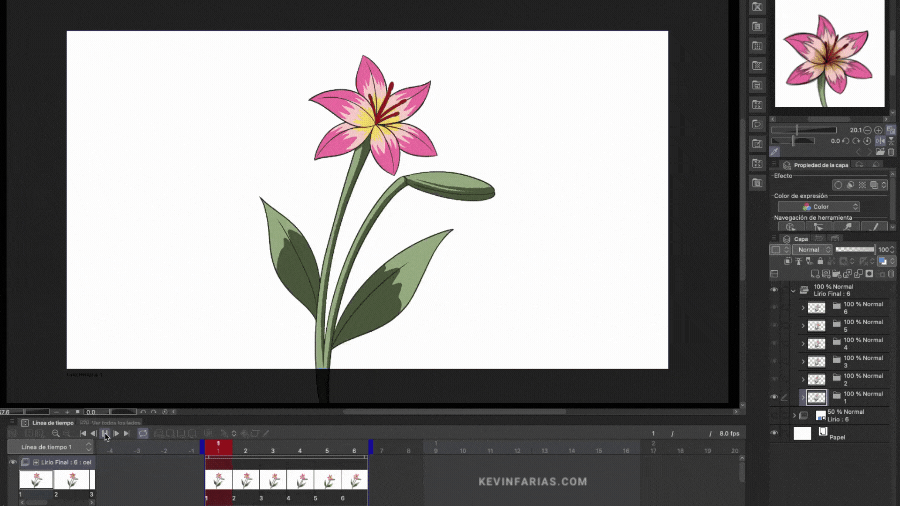
Task: Jump to the last frame of timeline
Action: pos(127,433)
